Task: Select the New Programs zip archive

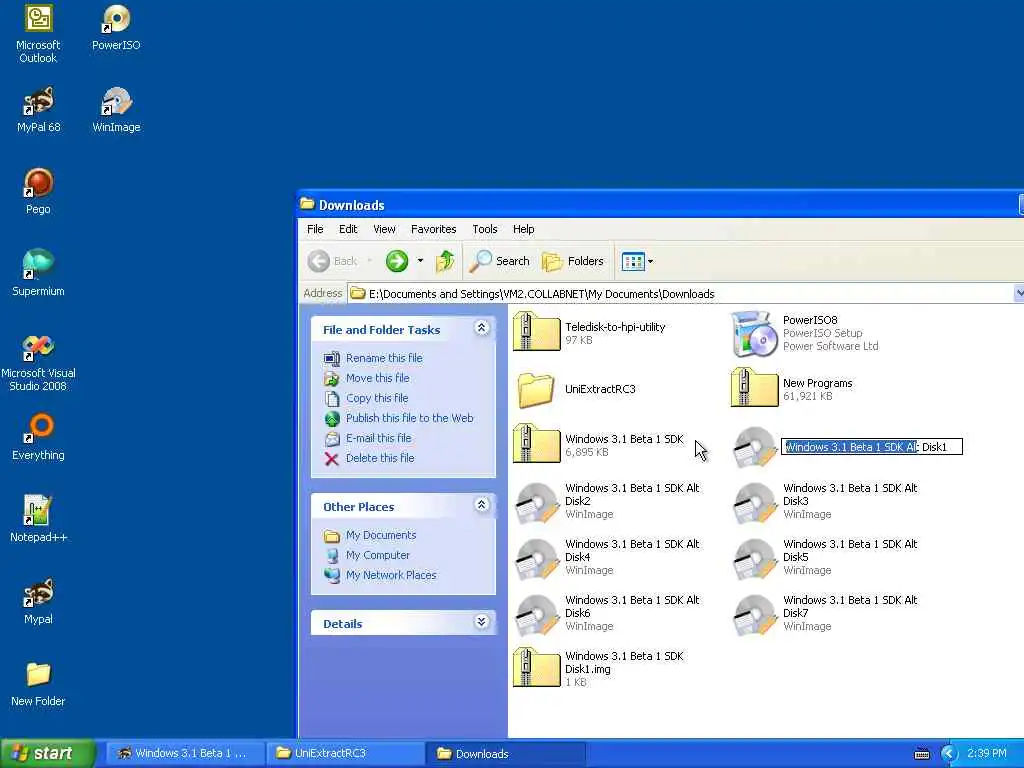Action: coord(792,389)
